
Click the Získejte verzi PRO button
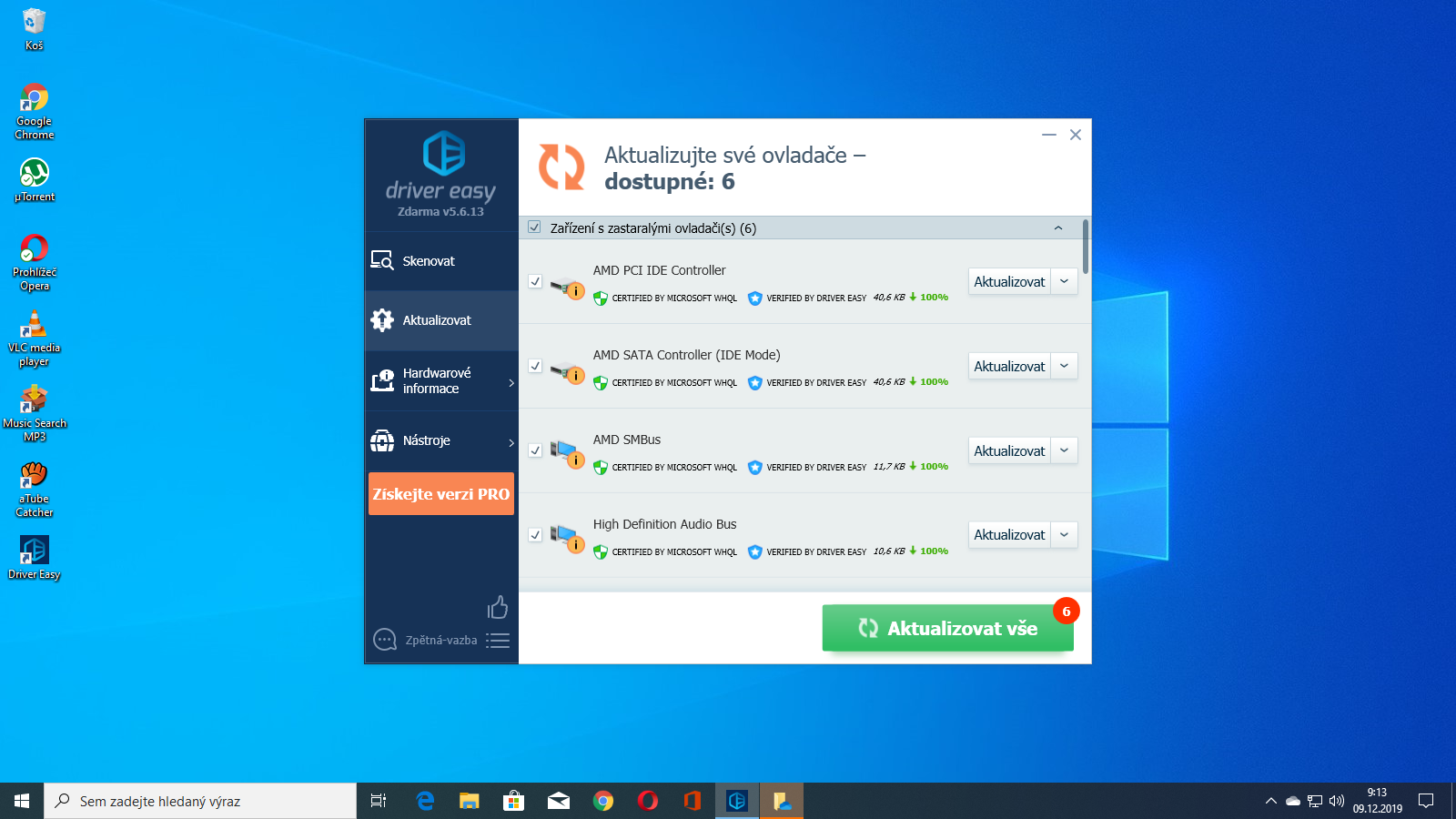click(441, 494)
